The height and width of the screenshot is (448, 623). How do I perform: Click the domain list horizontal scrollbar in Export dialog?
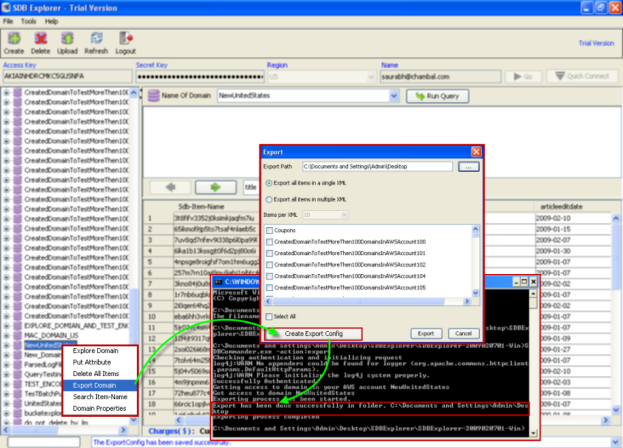click(367, 301)
